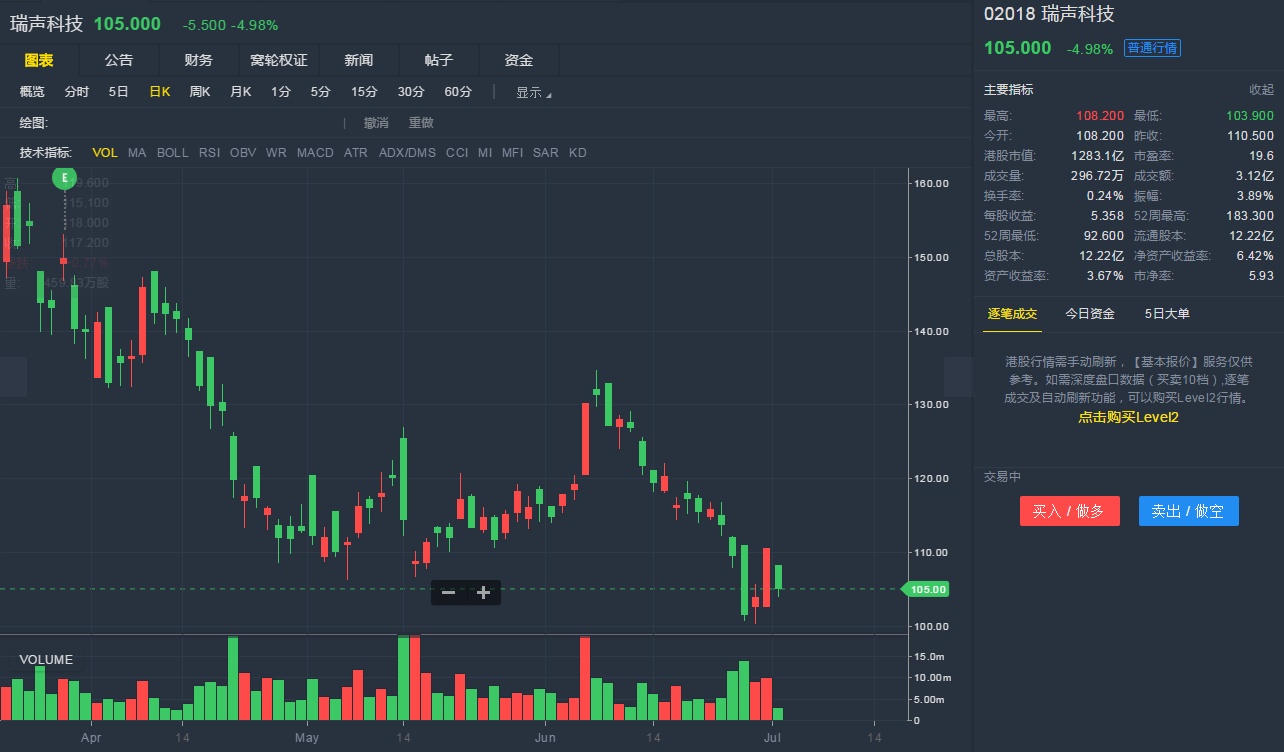1284x752 pixels.
Task: Click the 普通行情 quote badge
Action: click(1152, 48)
